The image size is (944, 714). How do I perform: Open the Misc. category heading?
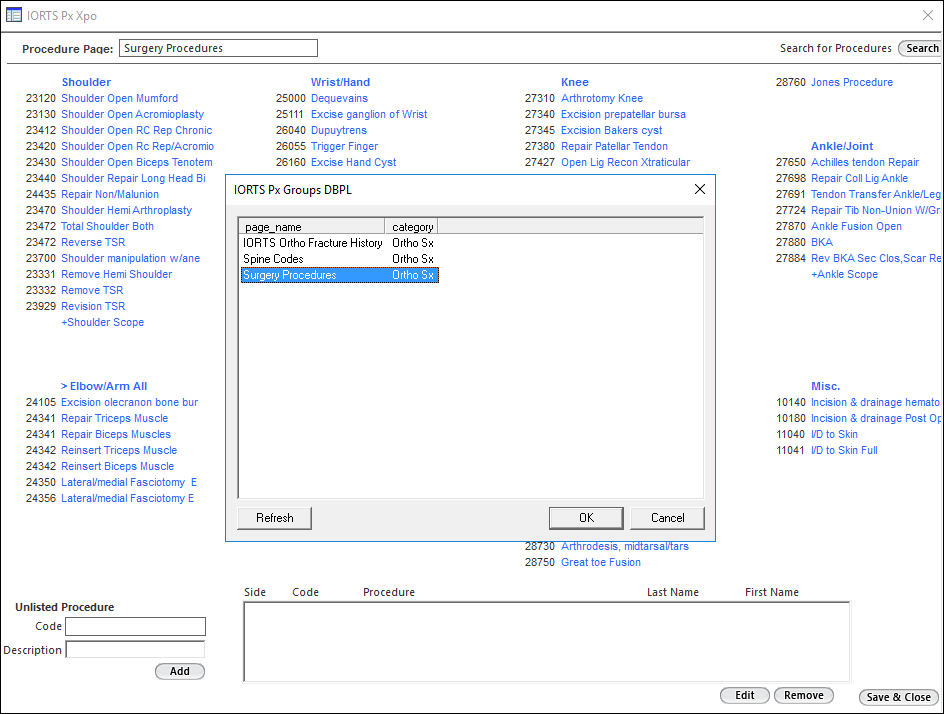pos(825,386)
